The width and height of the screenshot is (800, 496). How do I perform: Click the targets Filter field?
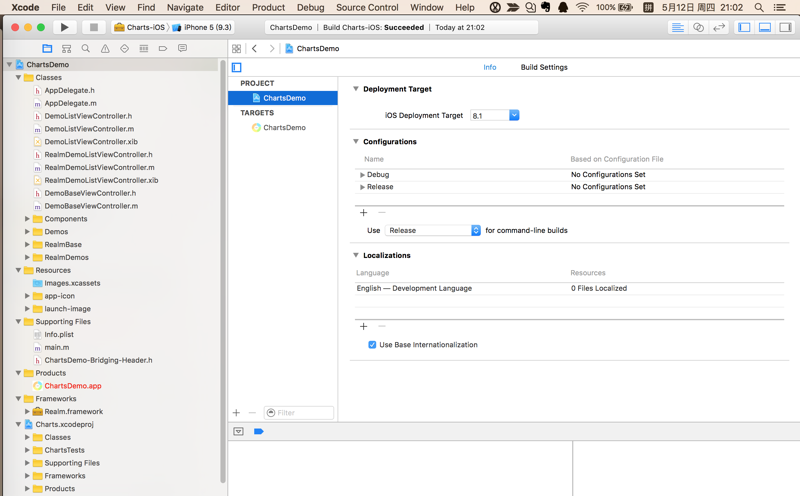pyautogui.click(x=298, y=412)
